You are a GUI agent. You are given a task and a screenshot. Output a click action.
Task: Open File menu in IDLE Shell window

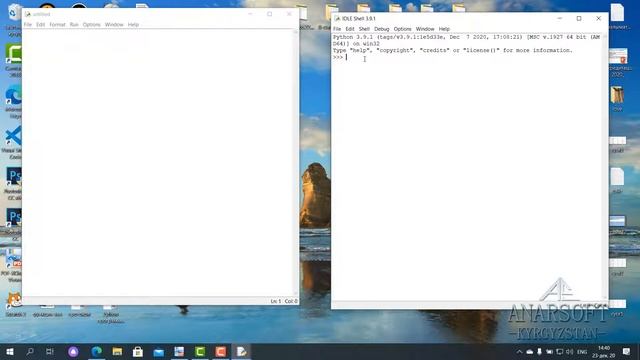tap(337, 29)
